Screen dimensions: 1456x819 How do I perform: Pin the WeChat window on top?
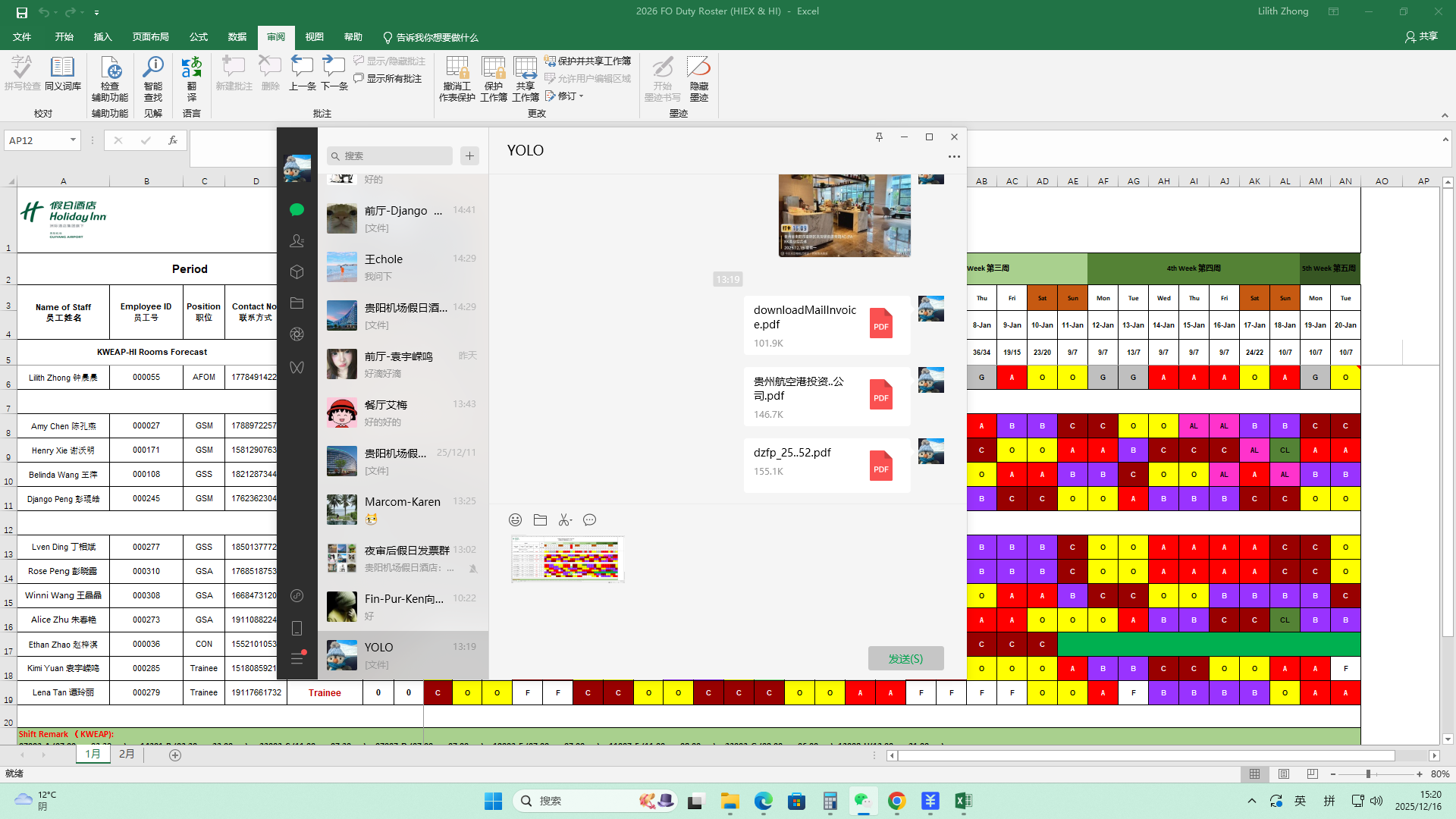[x=879, y=137]
